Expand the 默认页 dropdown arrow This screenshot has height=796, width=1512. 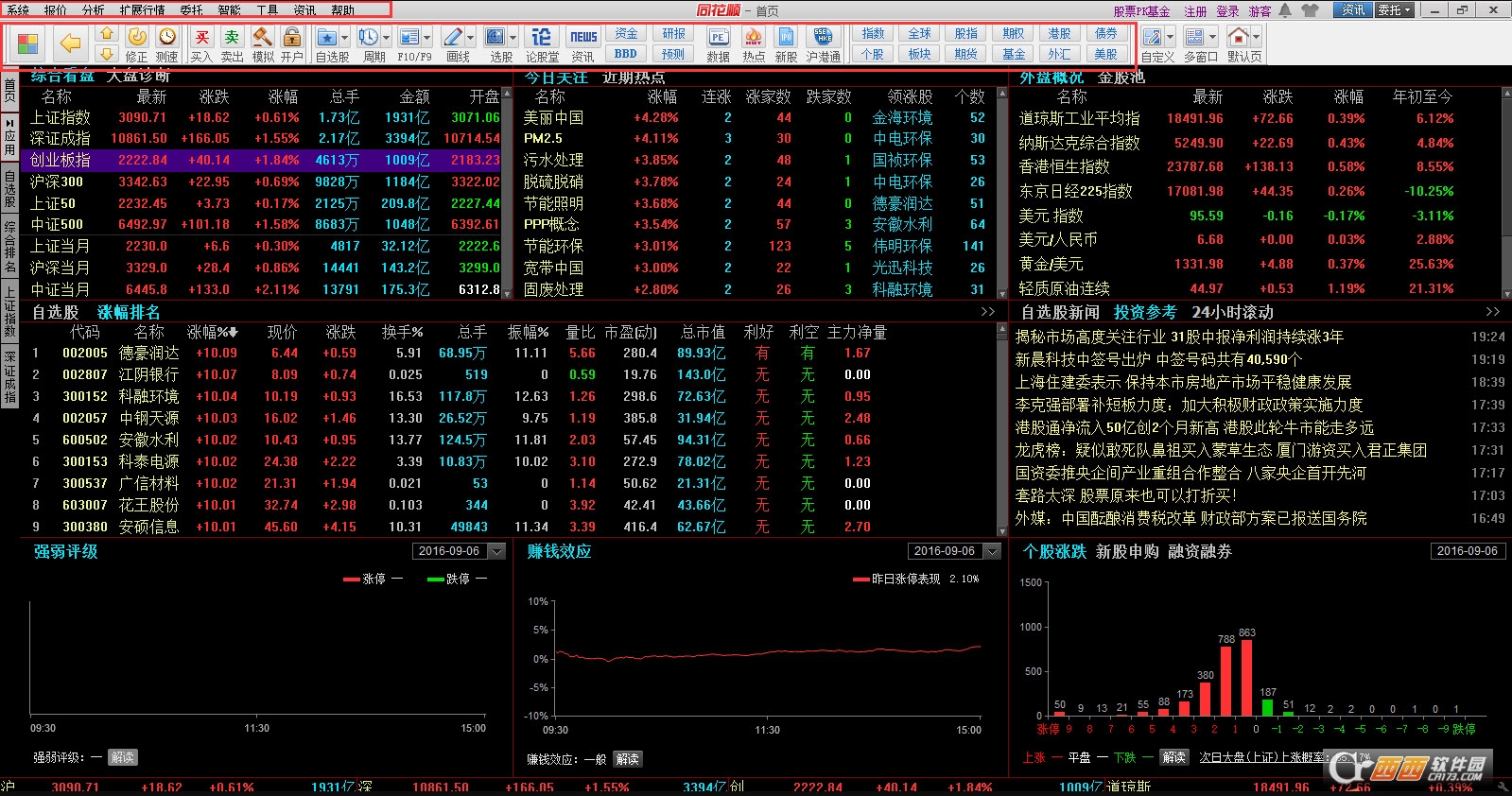point(1257,38)
